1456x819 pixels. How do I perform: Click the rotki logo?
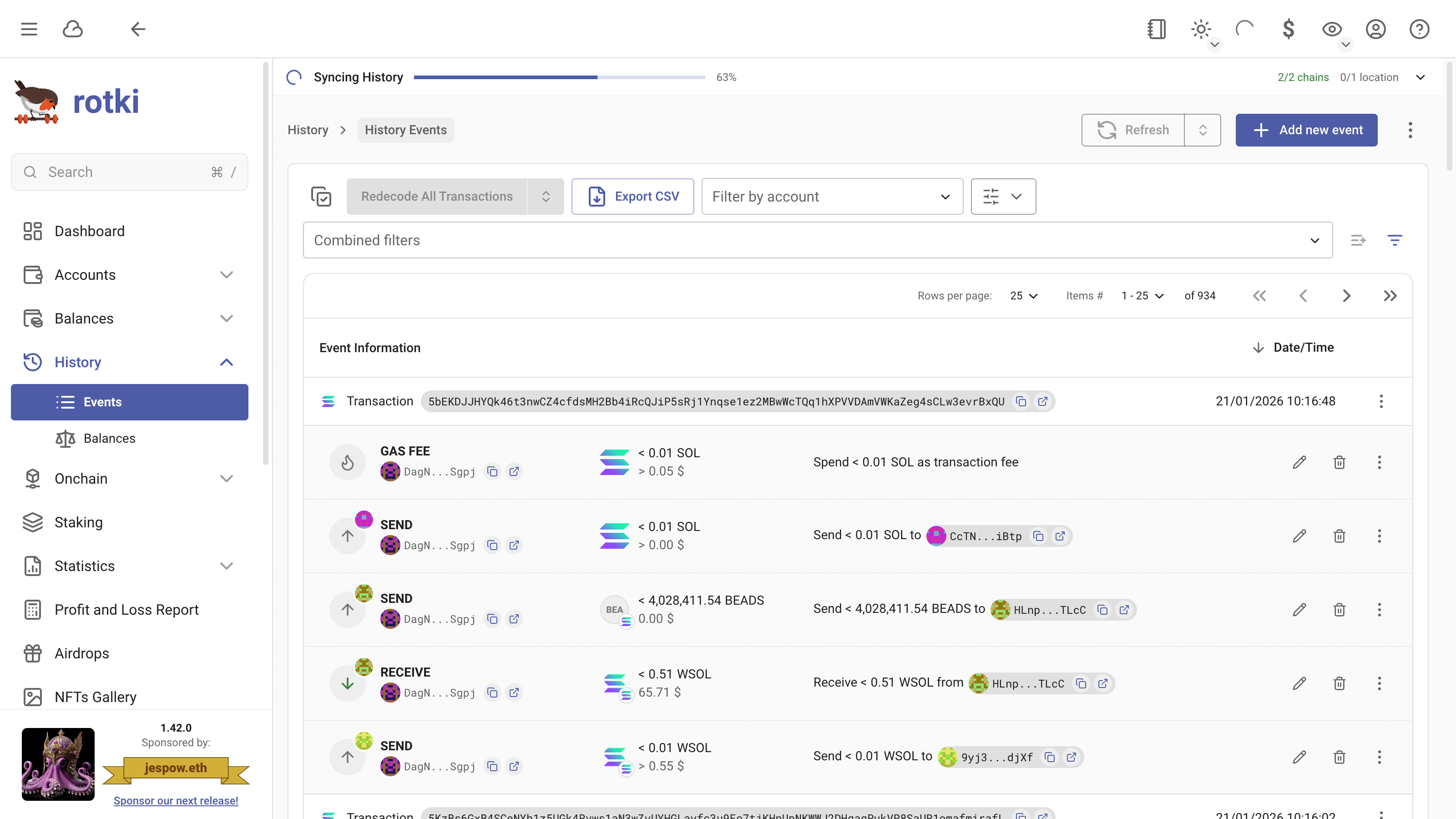click(76, 102)
